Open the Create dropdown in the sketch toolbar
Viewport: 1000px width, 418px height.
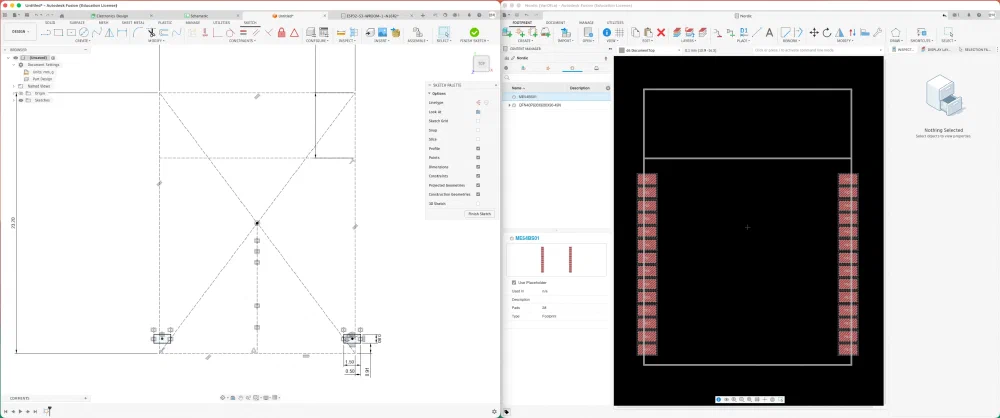(x=83, y=41)
